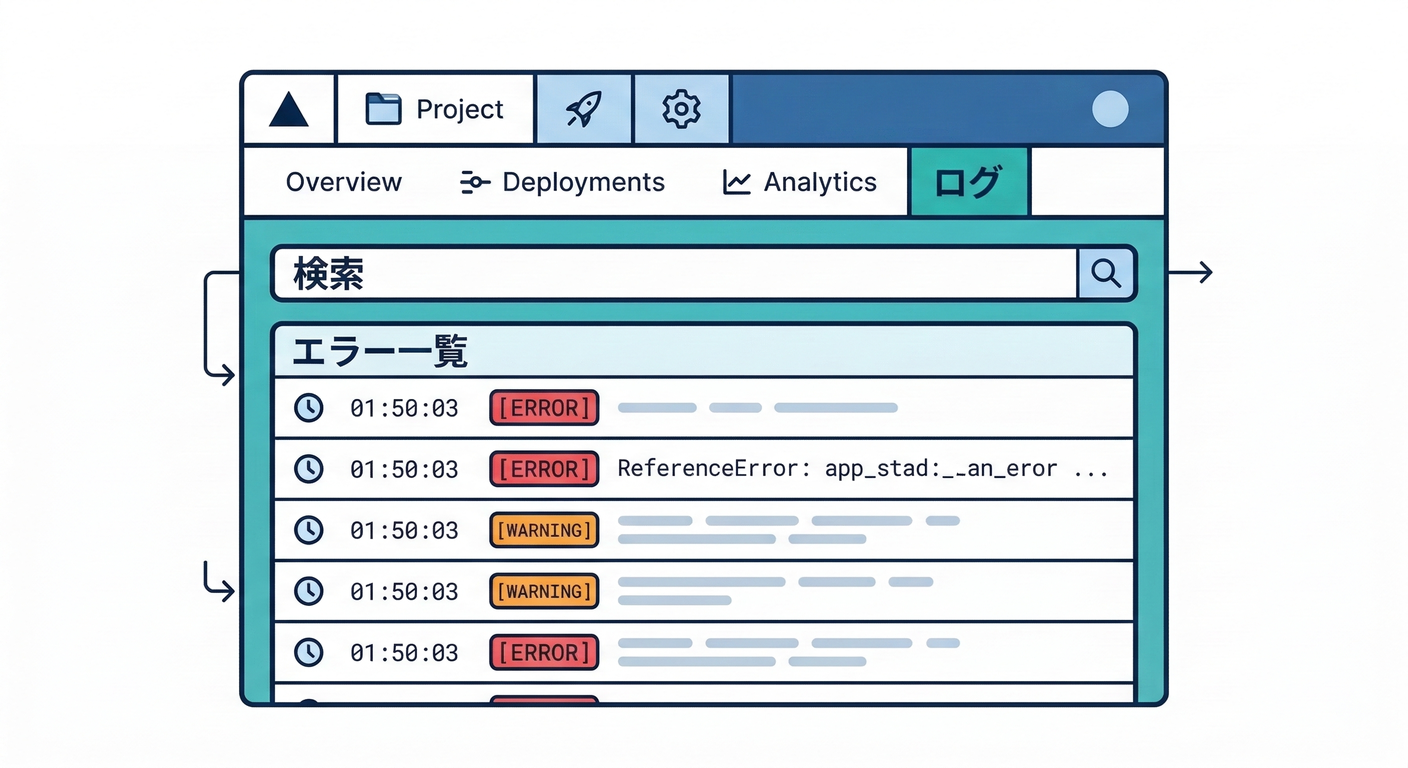Click the triangle logo icon
Image resolution: width=1408 pixels, height=768 pixels.
pos(287,109)
